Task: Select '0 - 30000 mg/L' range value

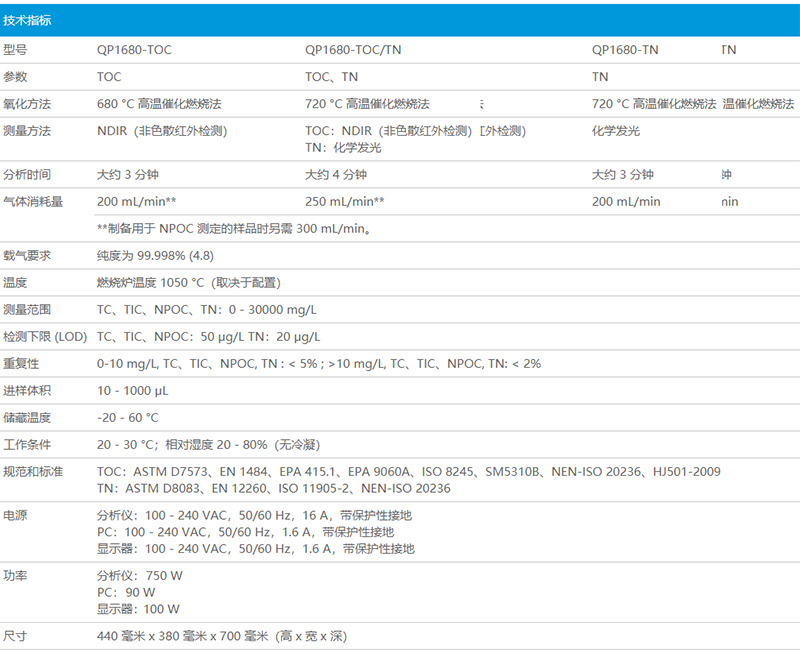Action: pos(272,310)
